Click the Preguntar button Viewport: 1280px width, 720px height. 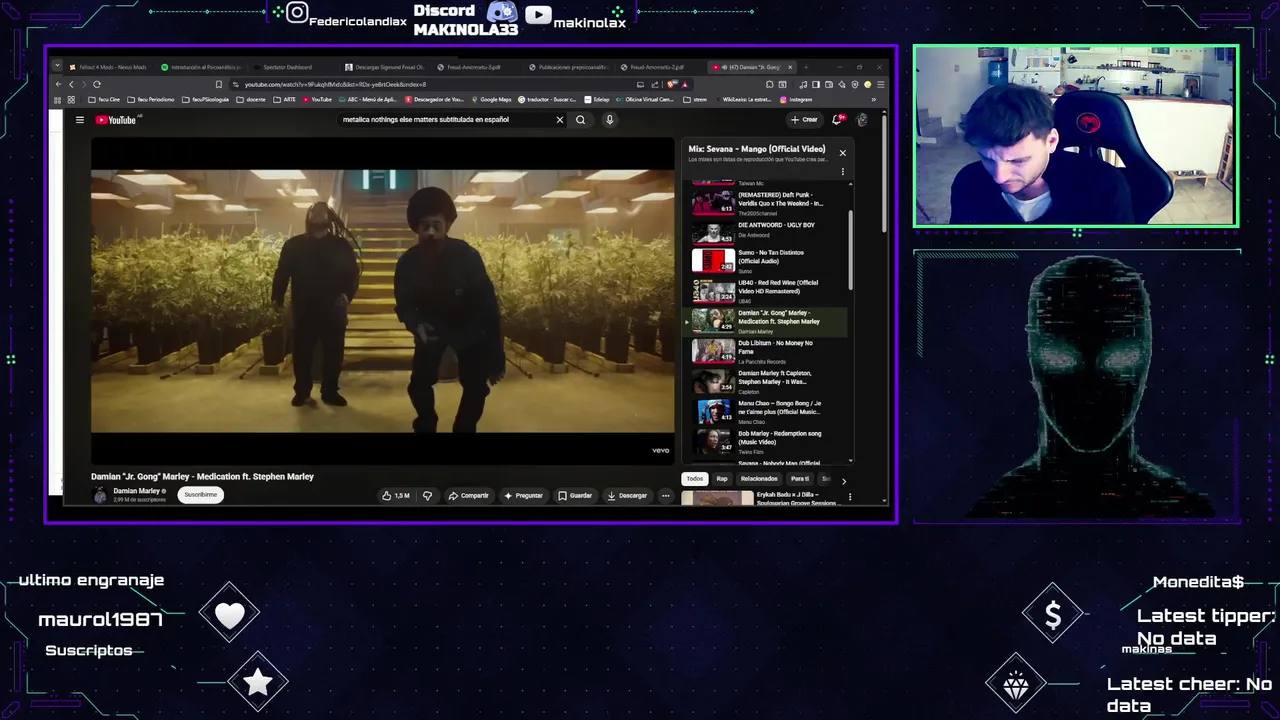[x=523, y=496]
